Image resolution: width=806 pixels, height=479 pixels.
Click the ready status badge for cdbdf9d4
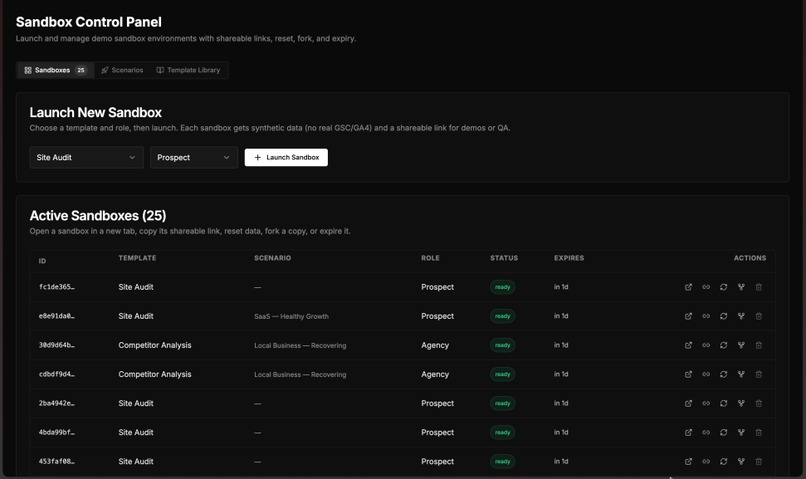(502, 374)
